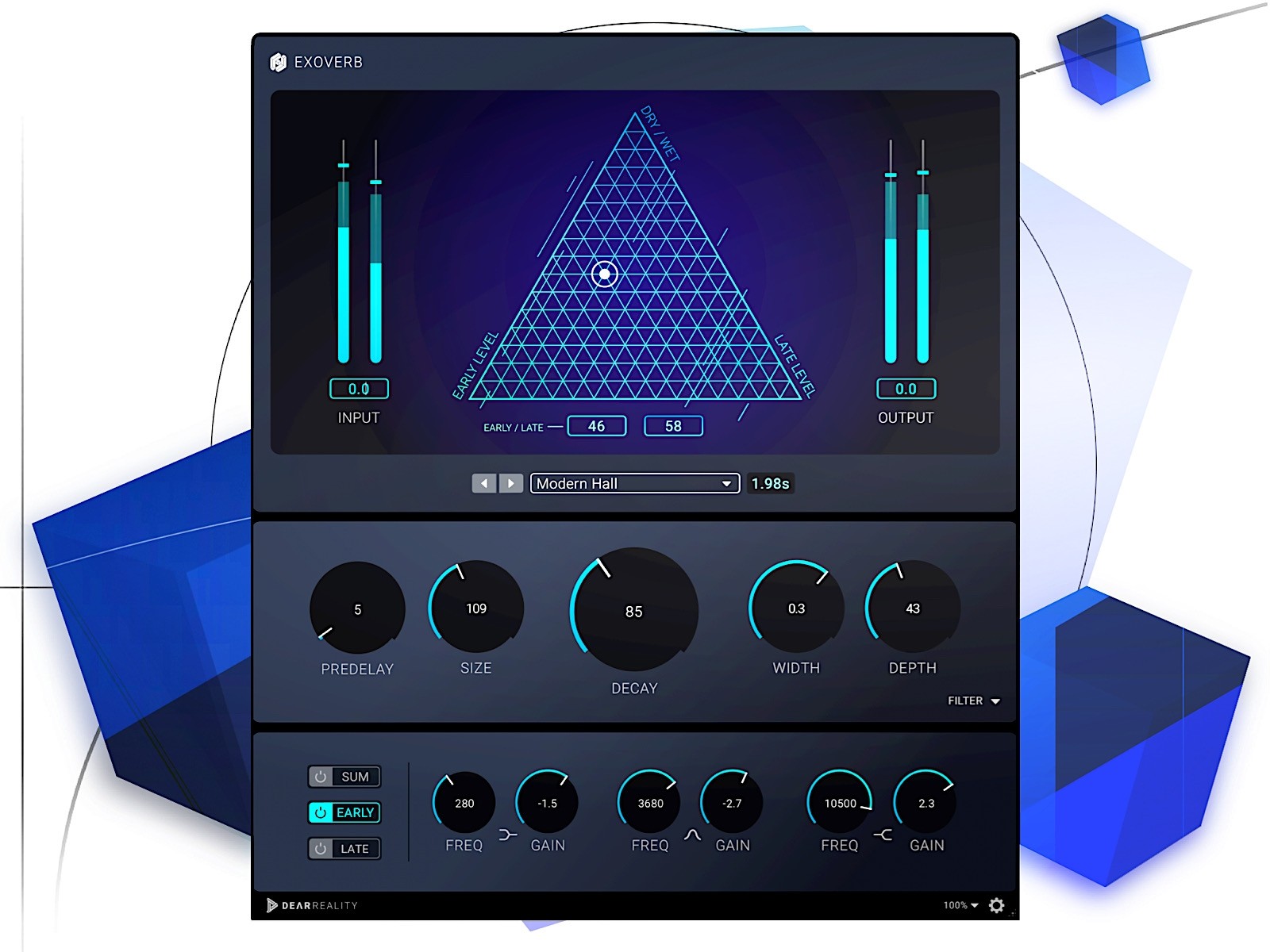Click the OUTPUT label
The image size is (1270, 952).
906,418
